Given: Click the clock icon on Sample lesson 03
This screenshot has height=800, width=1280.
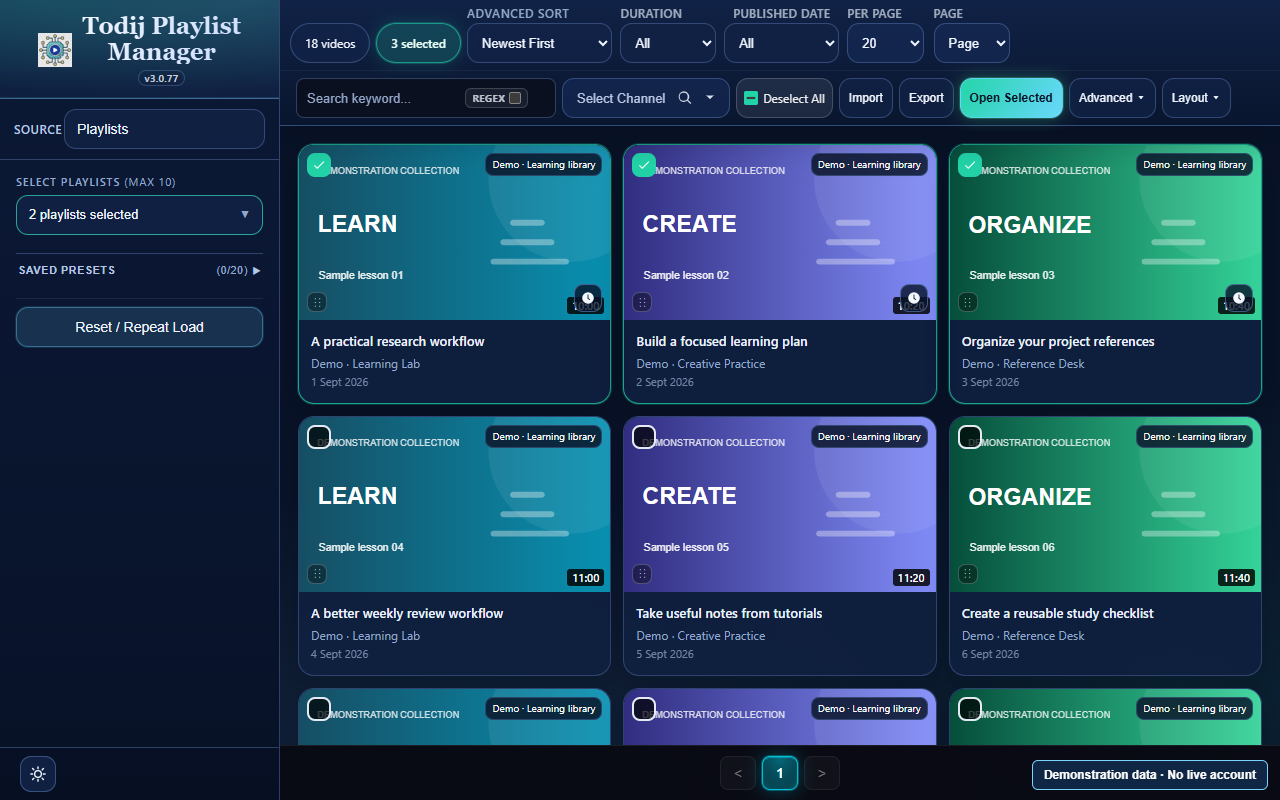Looking at the screenshot, I should tap(1239, 298).
